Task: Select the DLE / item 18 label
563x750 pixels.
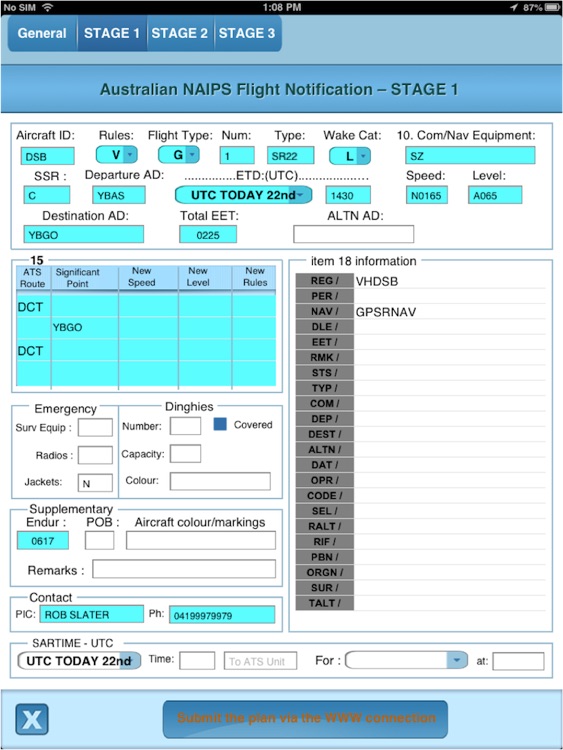Action: 325,327
